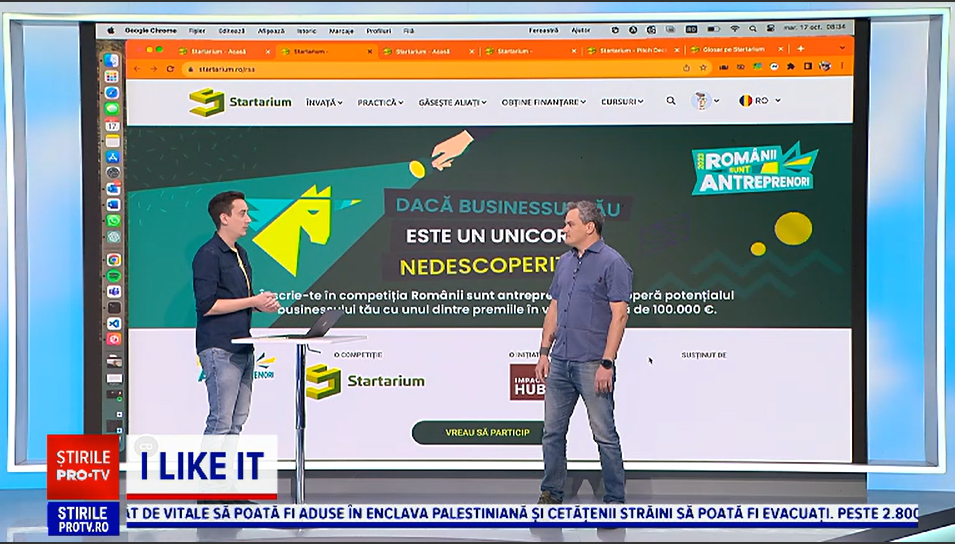The image size is (955, 544).
Task: Go forward in Chrome
Action: 153,69
